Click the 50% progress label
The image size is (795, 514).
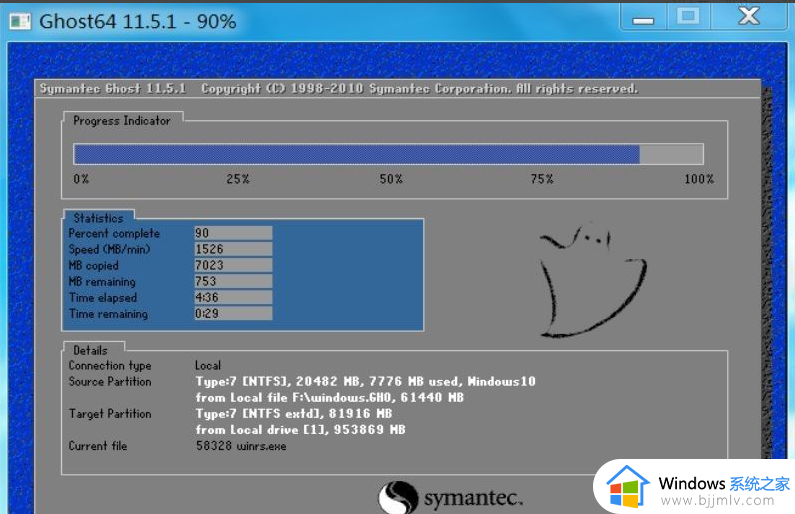click(x=391, y=179)
